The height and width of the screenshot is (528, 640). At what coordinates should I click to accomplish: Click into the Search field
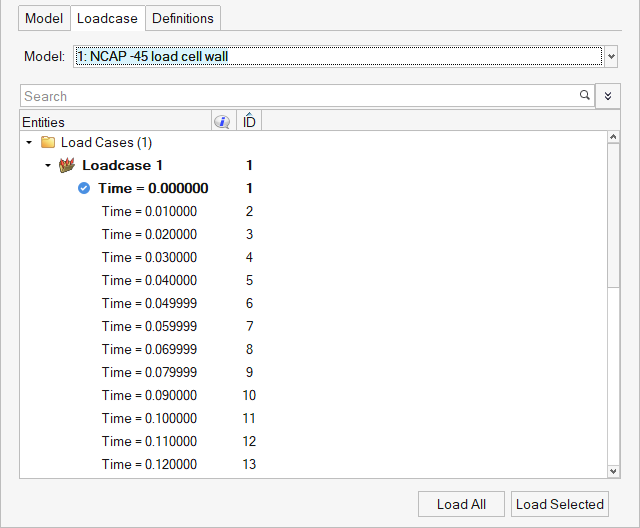300,96
